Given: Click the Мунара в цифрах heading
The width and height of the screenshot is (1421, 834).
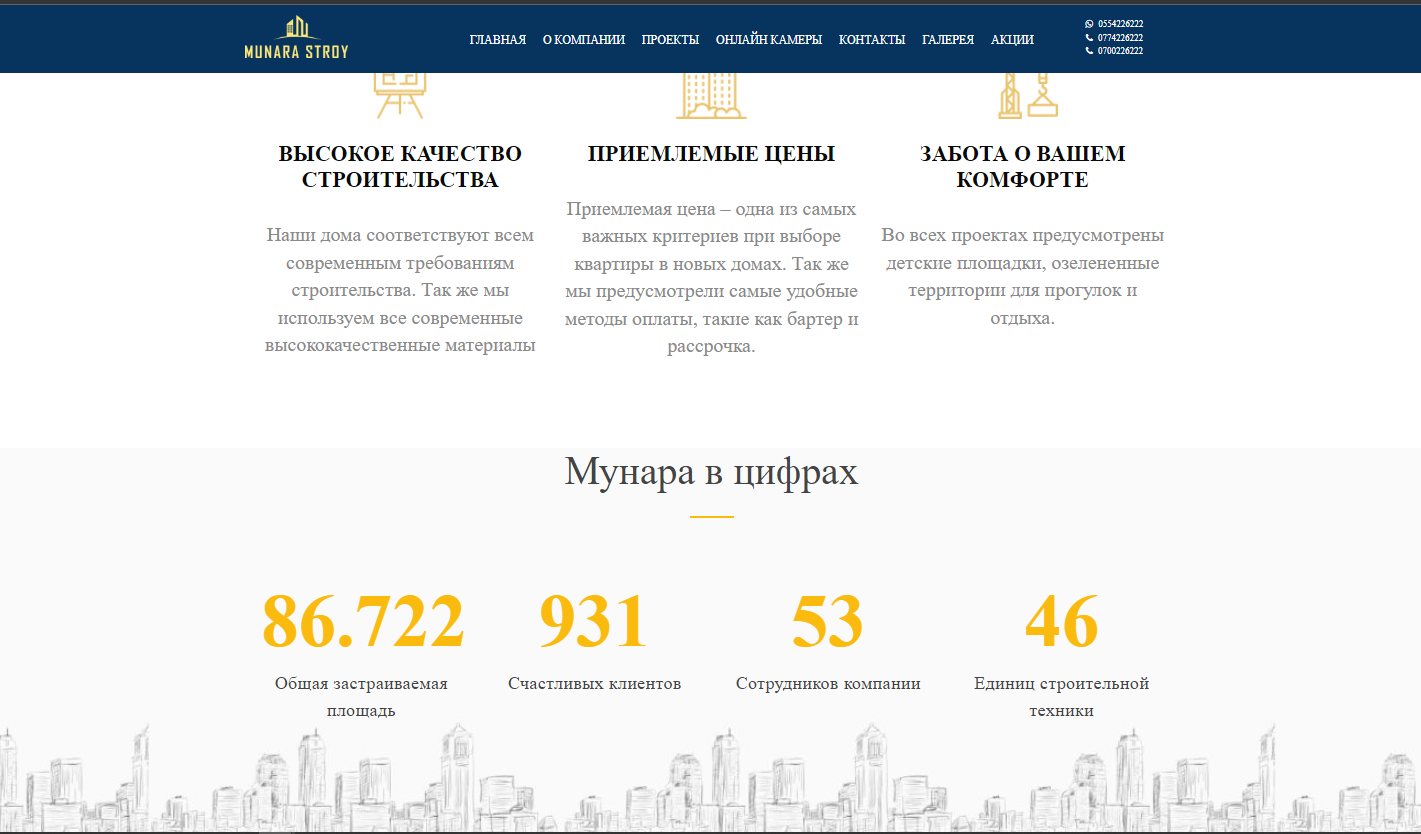Looking at the screenshot, I should [711, 470].
